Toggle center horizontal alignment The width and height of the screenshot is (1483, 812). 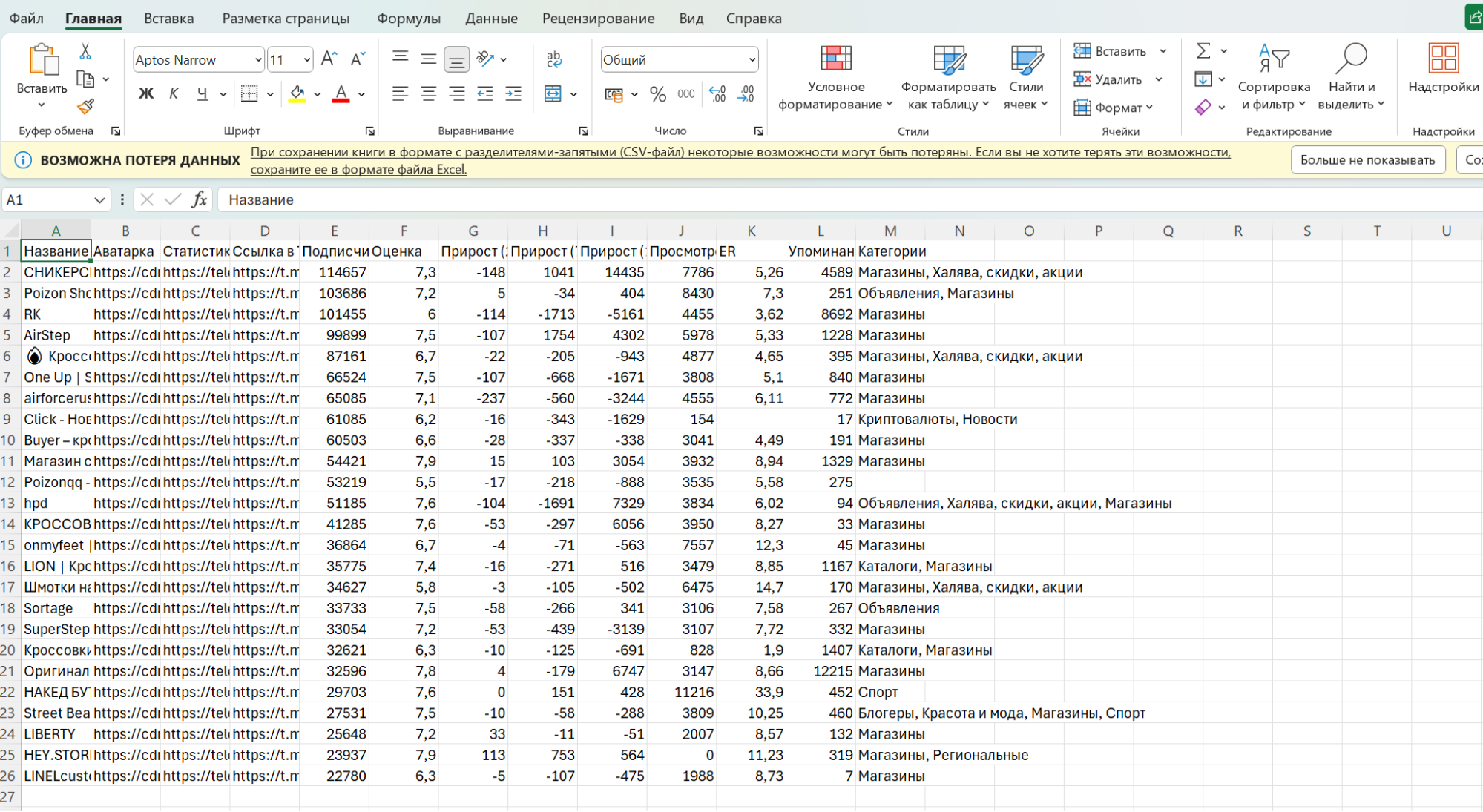(x=428, y=94)
